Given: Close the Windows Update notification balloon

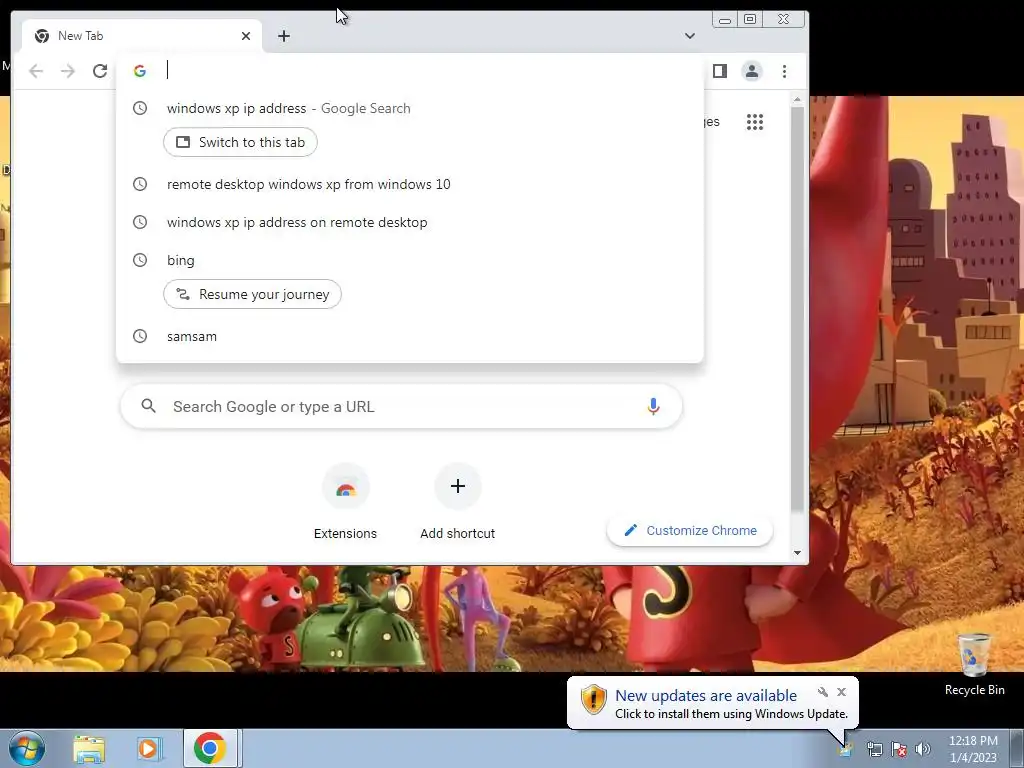Looking at the screenshot, I should tap(841, 692).
